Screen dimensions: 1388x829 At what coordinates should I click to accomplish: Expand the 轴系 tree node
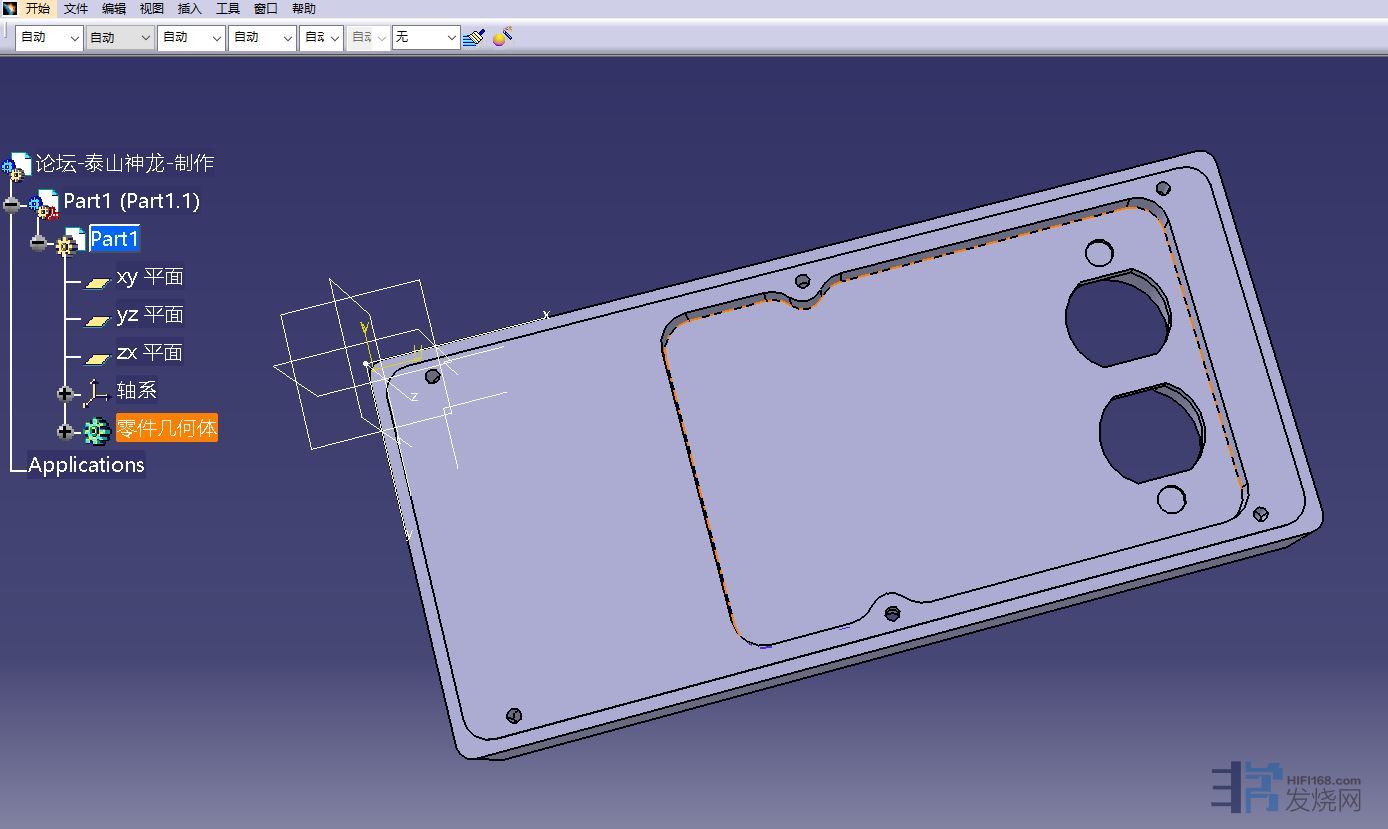pos(65,394)
